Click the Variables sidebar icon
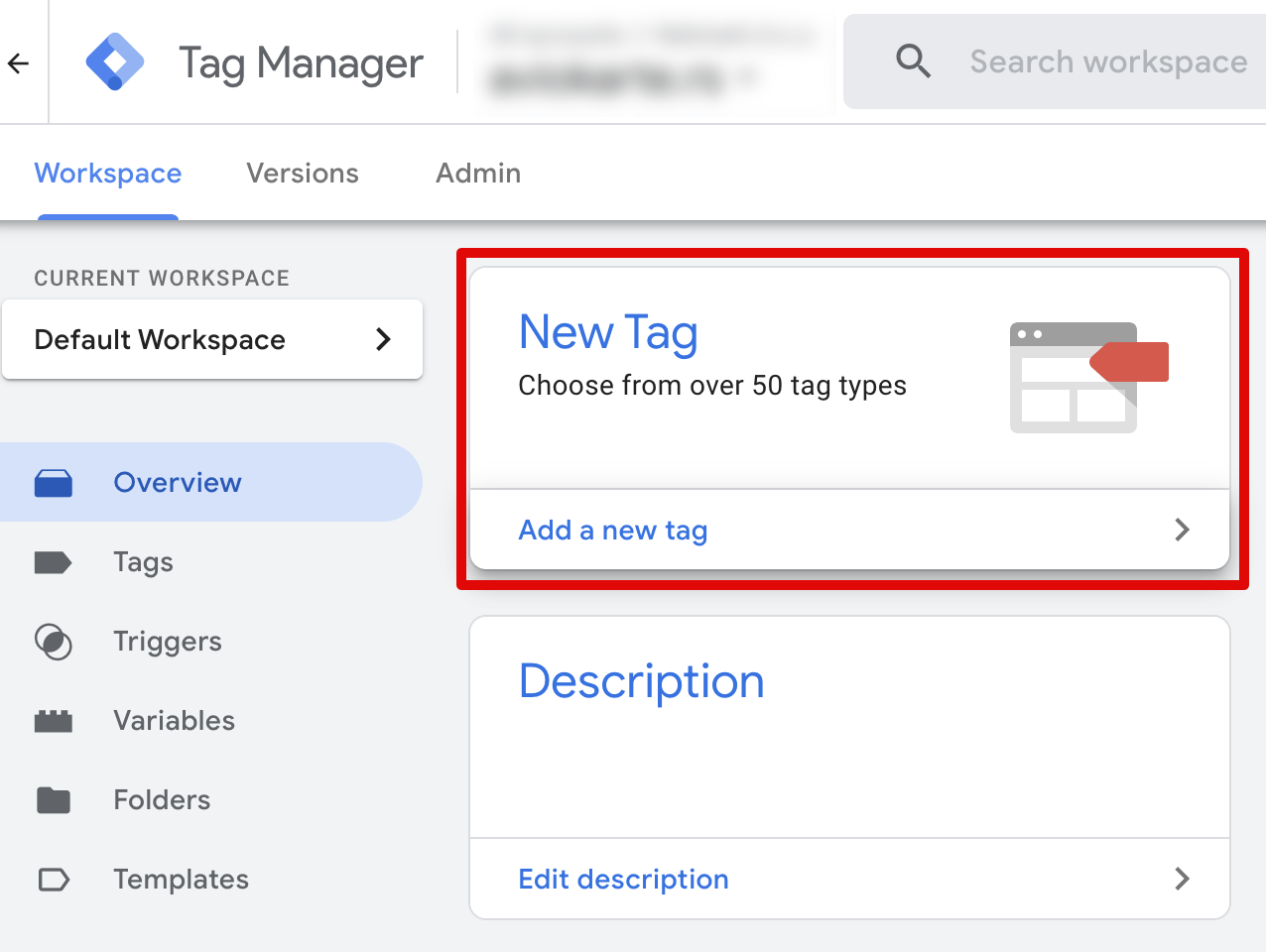 point(54,721)
